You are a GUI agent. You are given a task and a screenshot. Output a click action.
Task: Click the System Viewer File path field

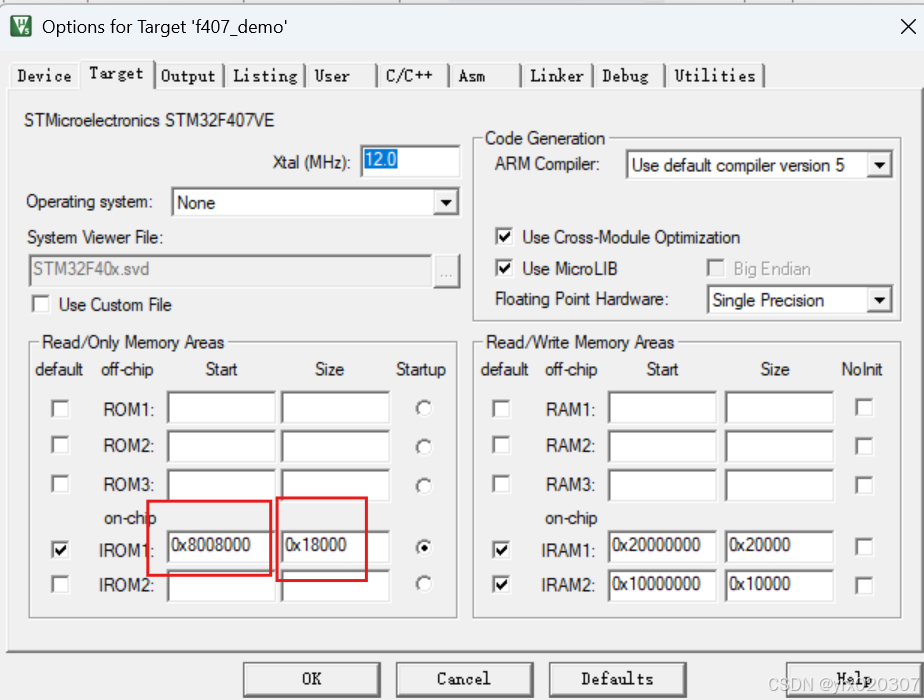230,271
